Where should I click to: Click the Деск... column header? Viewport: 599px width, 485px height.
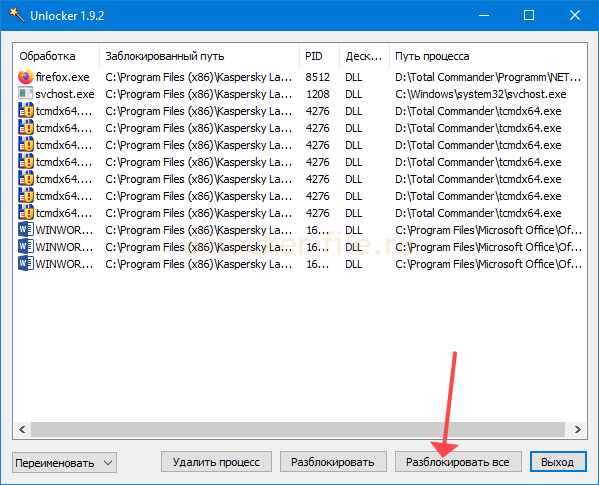(x=364, y=56)
